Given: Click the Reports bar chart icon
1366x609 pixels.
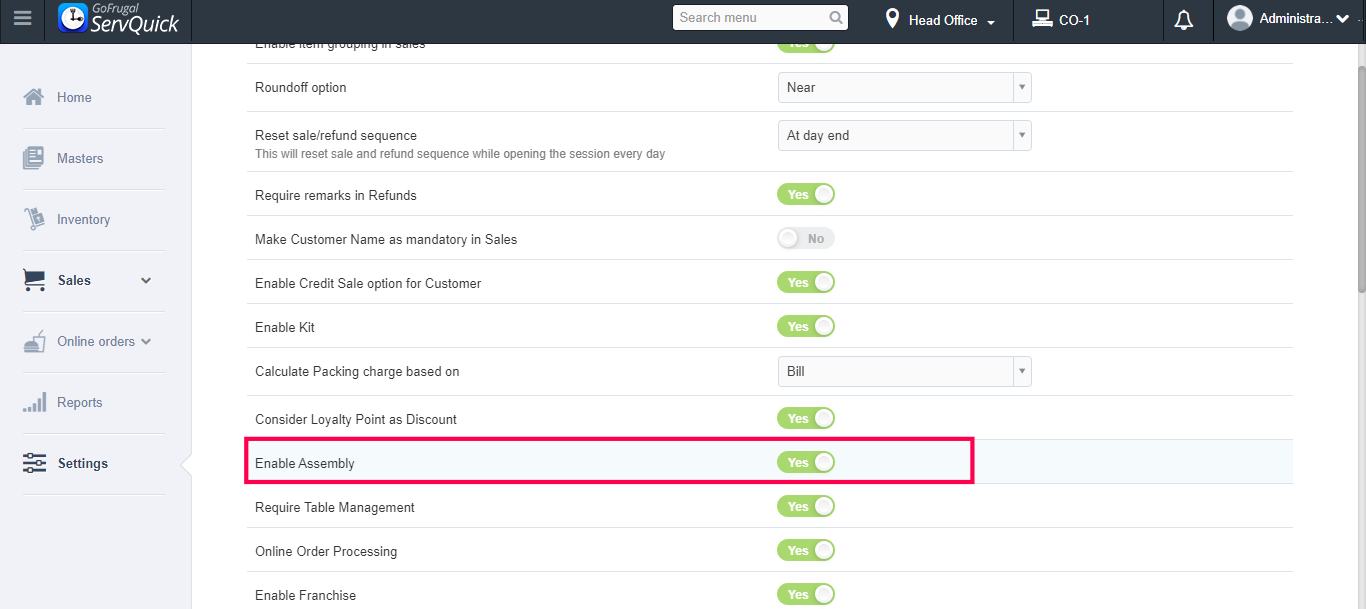Looking at the screenshot, I should click(34, 402).
